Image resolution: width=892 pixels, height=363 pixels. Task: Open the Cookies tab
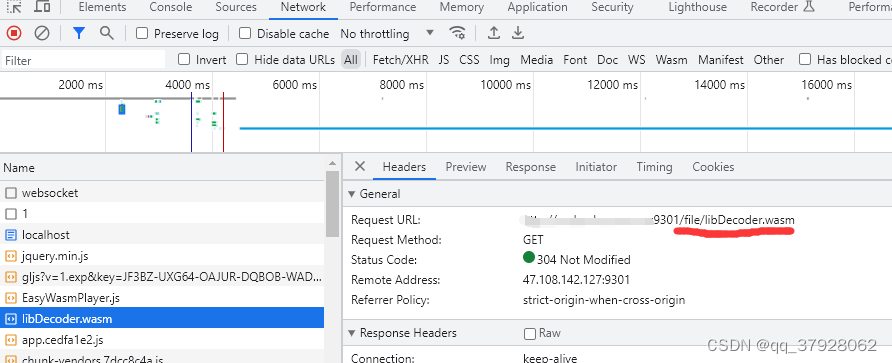pos(713,167)
